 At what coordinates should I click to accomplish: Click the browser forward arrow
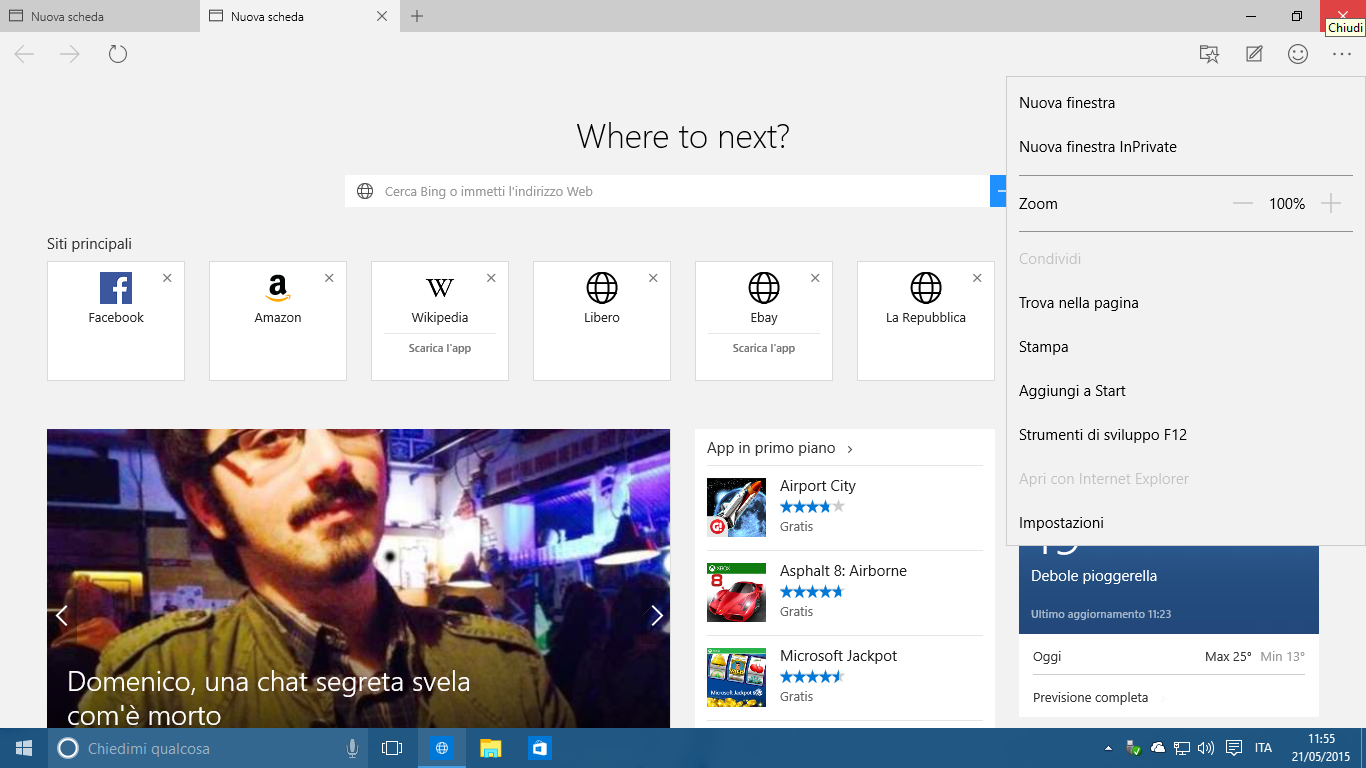[70, 54]
